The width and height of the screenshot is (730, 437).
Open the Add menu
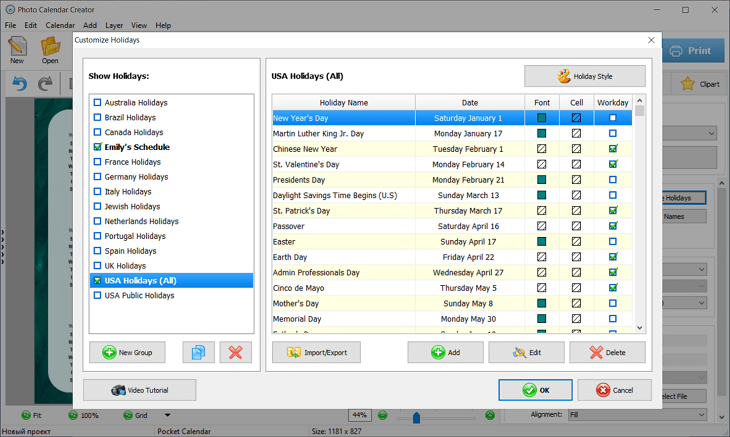(90, 25)
